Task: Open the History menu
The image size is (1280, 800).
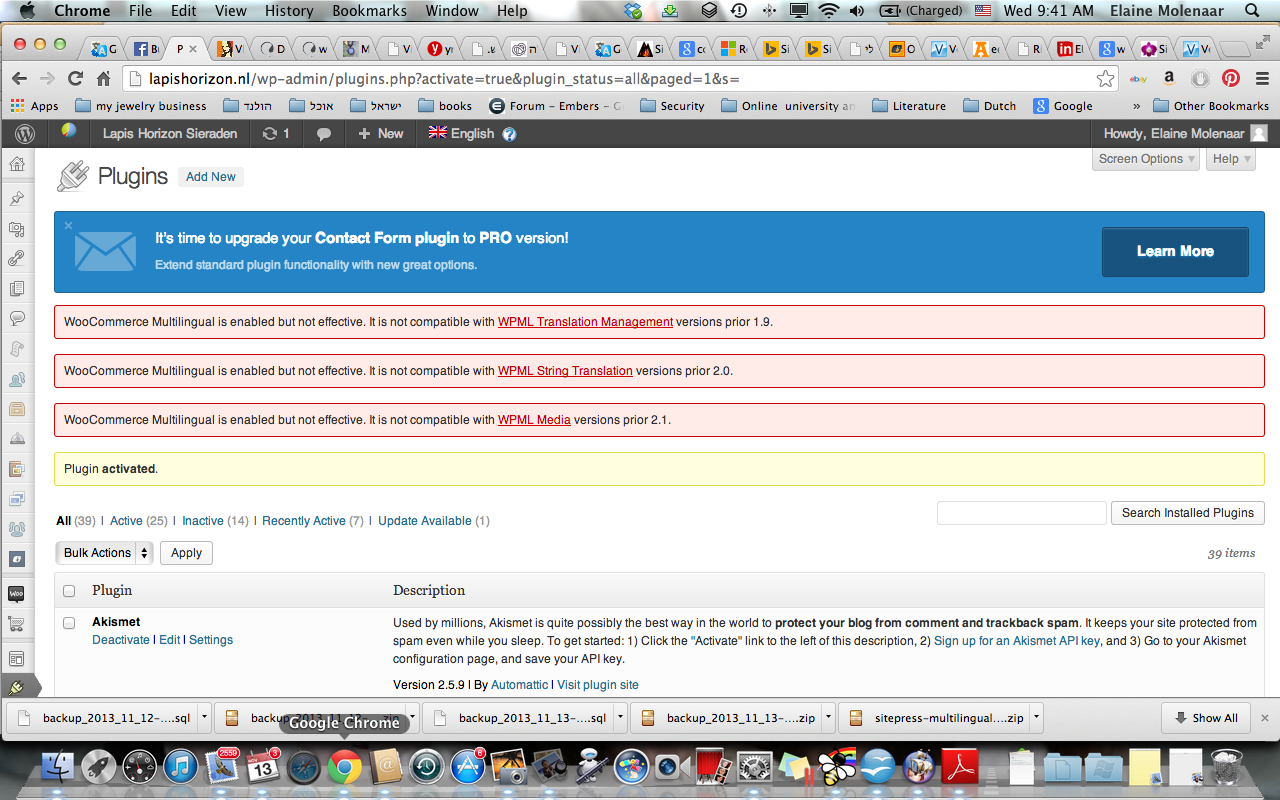Action: click(289, 11)
